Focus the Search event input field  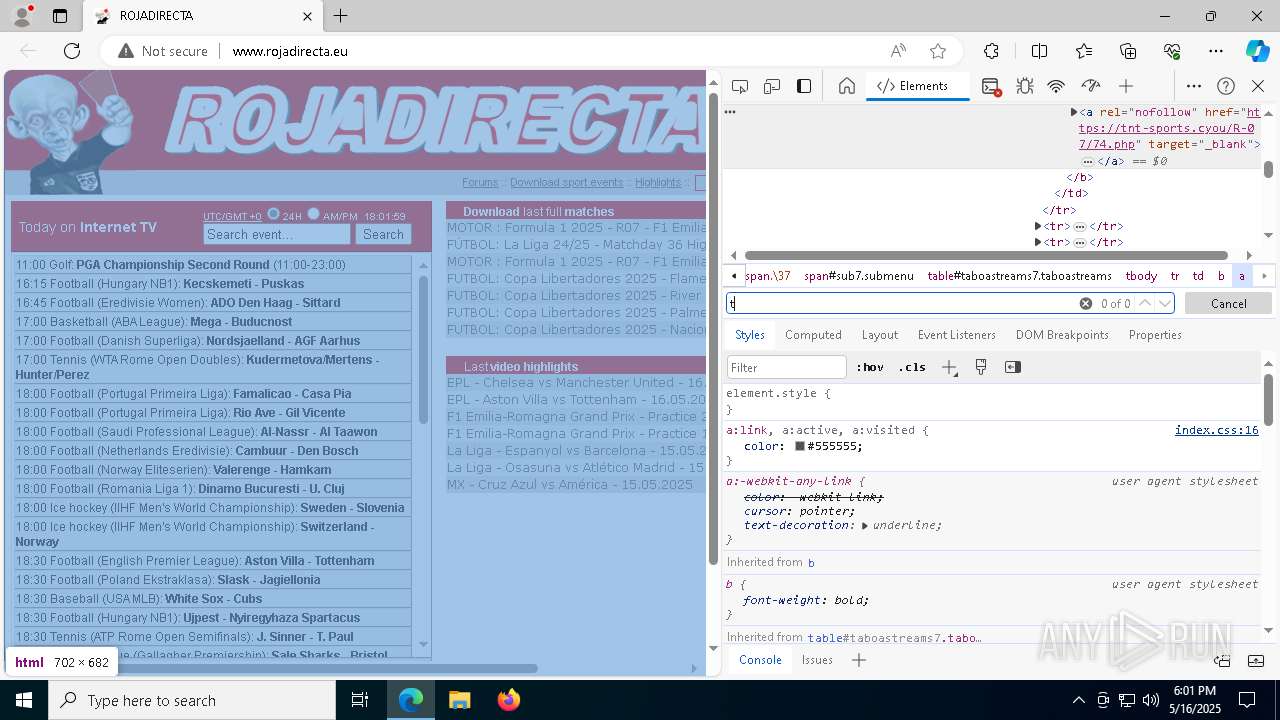tap(277, 234)
